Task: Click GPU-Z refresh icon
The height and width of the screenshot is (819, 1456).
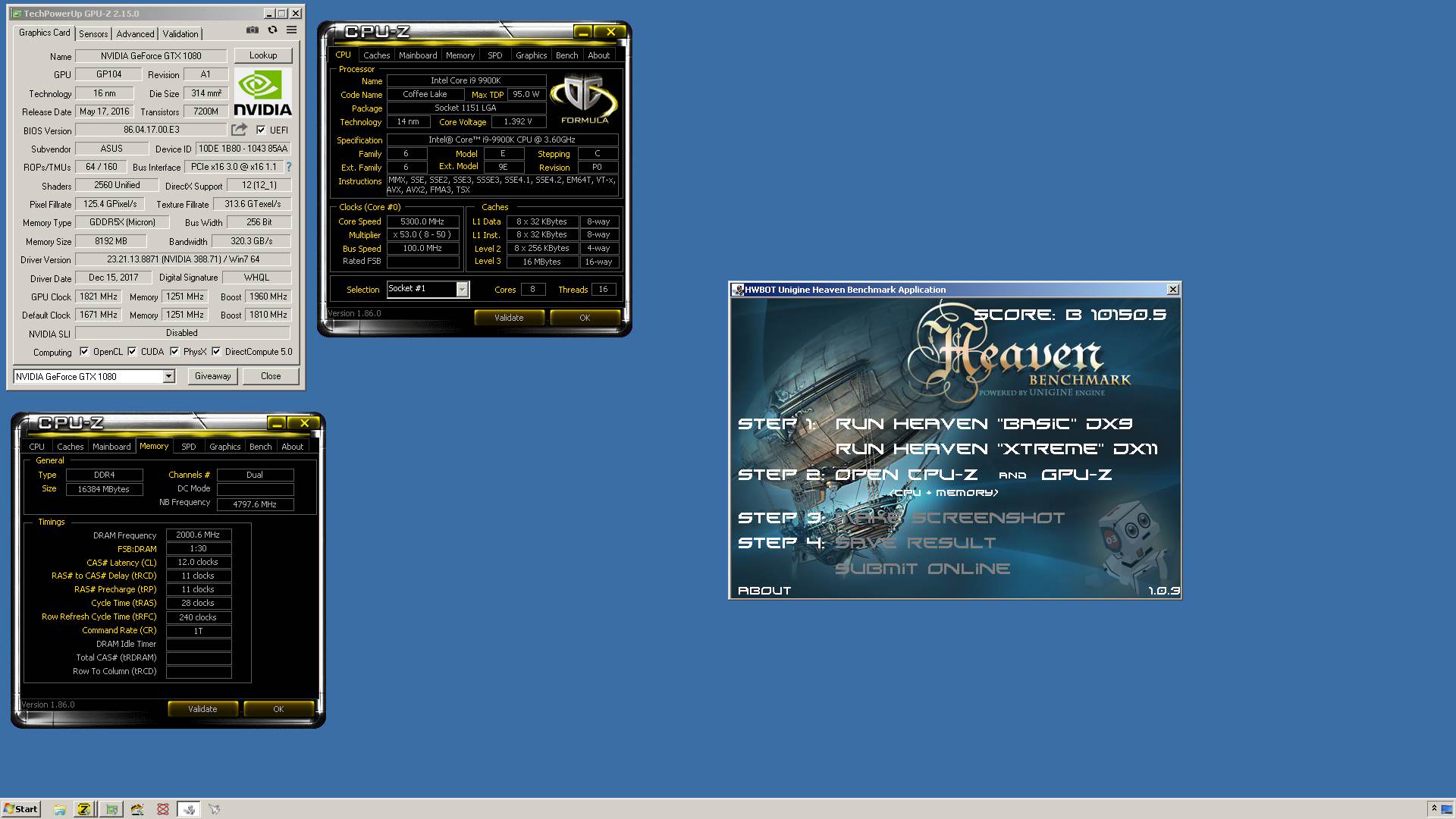Action: (x=272, y=30)
